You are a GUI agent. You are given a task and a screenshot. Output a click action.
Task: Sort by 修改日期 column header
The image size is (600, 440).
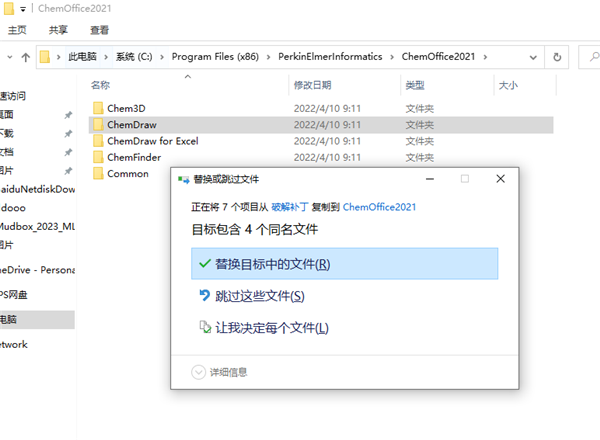[312, 85]
